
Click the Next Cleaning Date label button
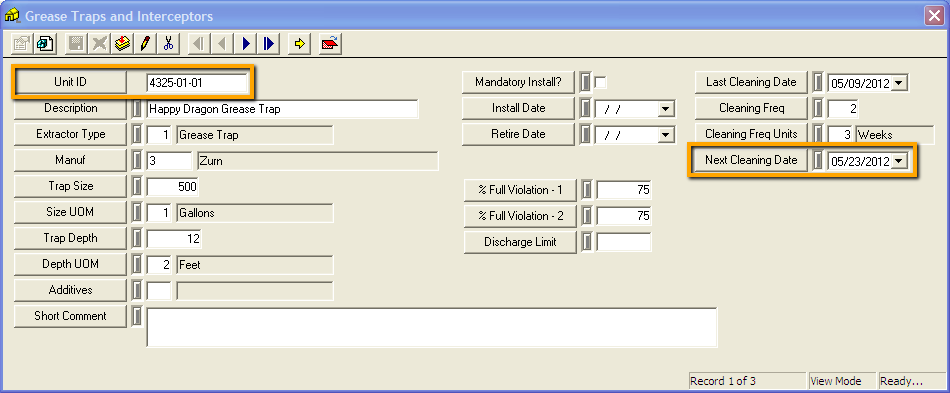[751, 160]
